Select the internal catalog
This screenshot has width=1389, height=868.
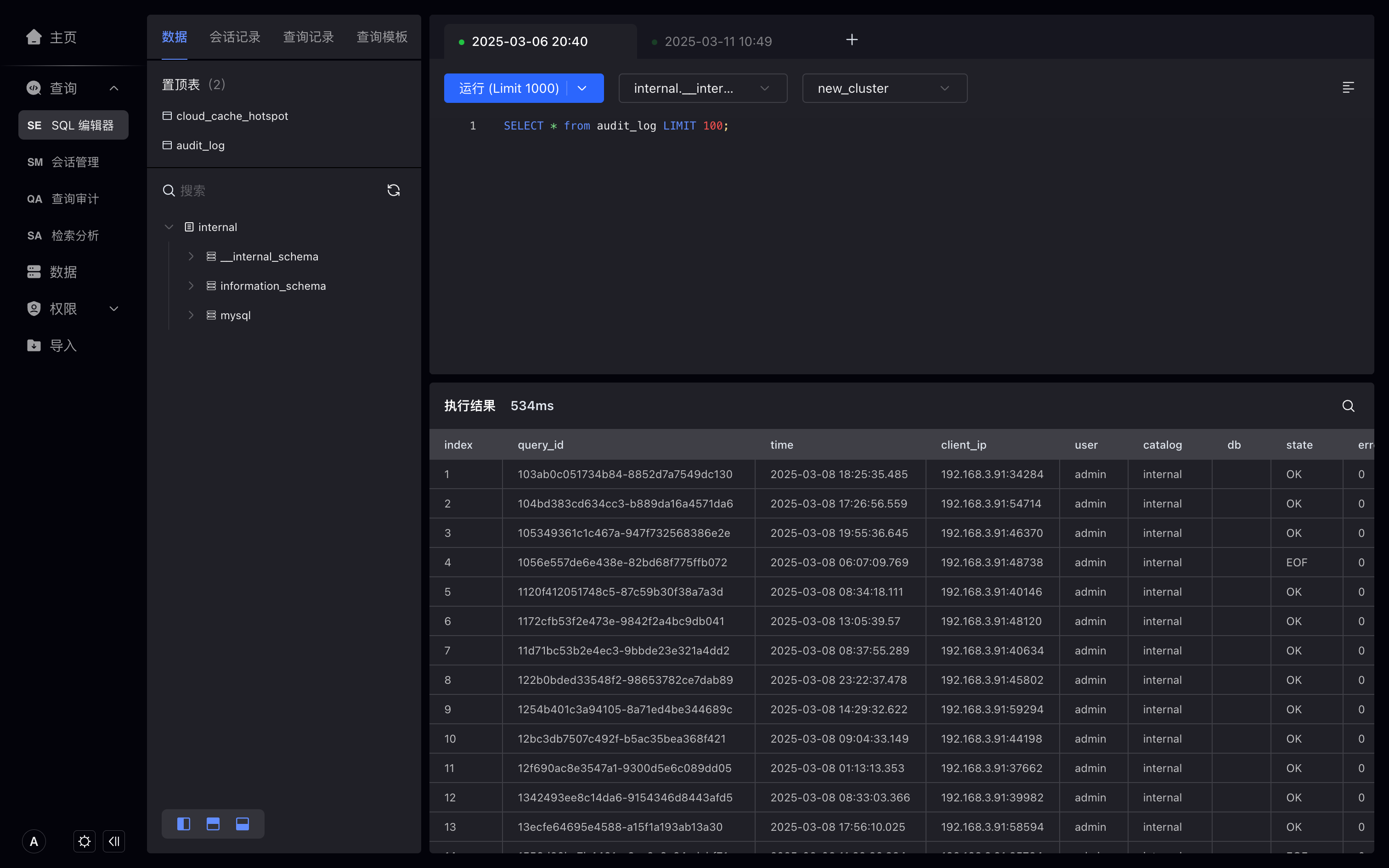[x=218, y=227]
